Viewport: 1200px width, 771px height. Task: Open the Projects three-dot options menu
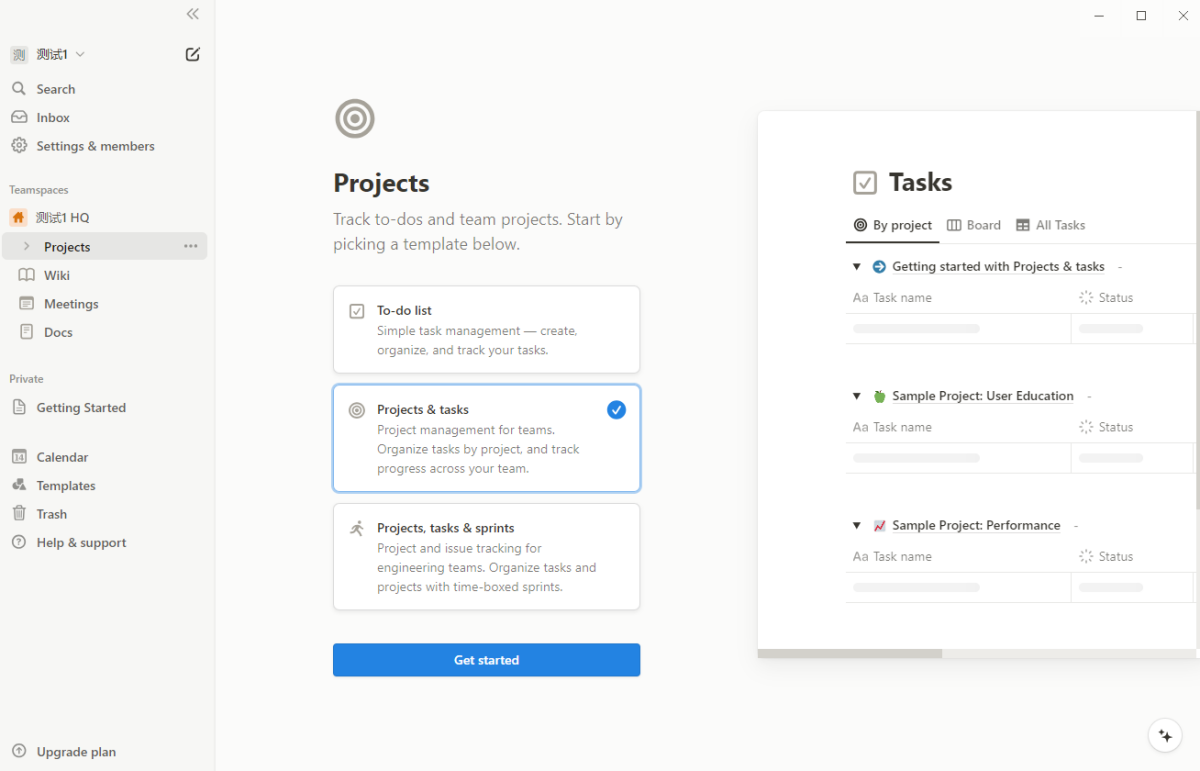pos(191,246)
